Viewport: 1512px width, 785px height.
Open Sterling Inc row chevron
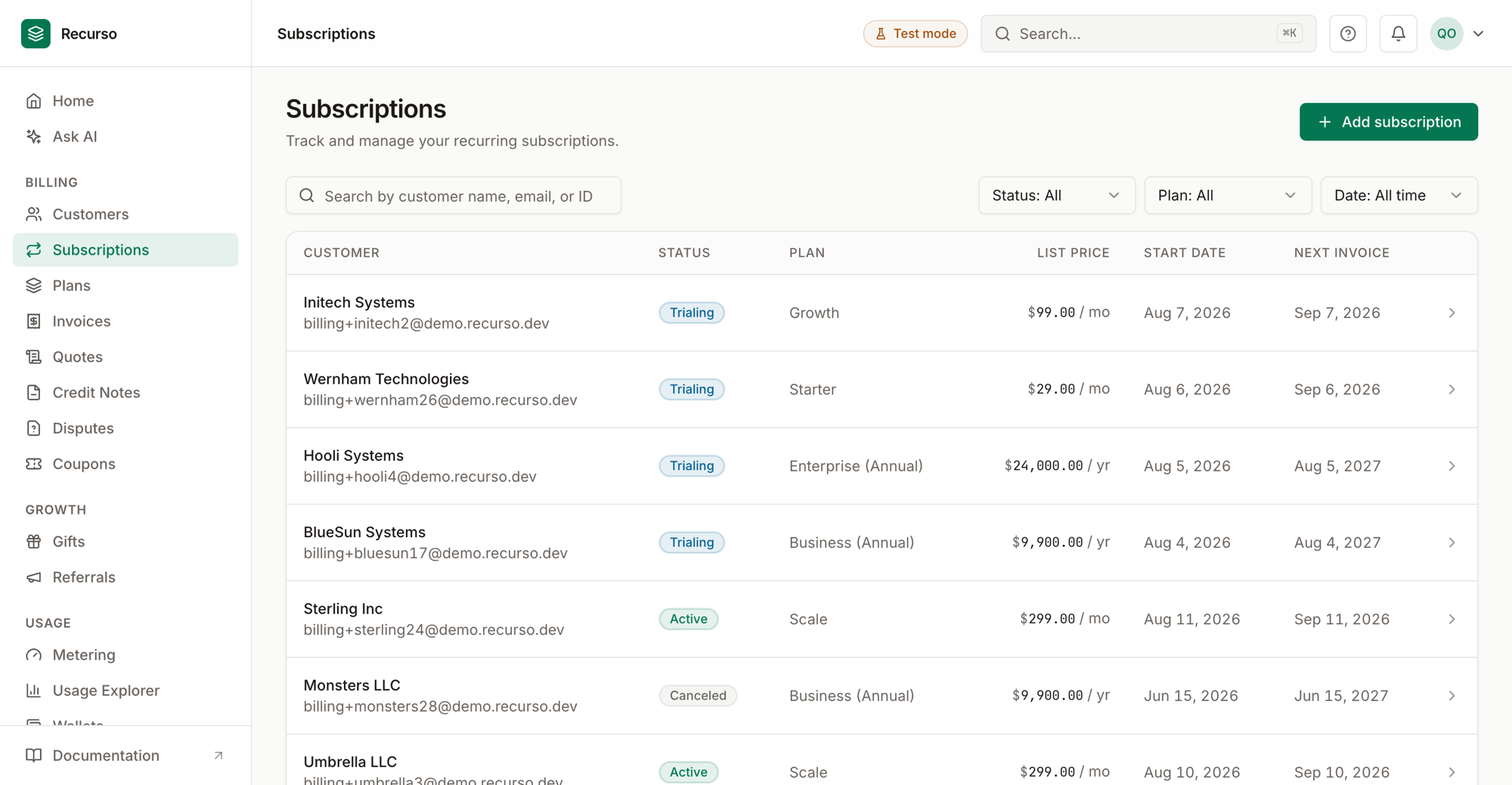coord(1452,619)
